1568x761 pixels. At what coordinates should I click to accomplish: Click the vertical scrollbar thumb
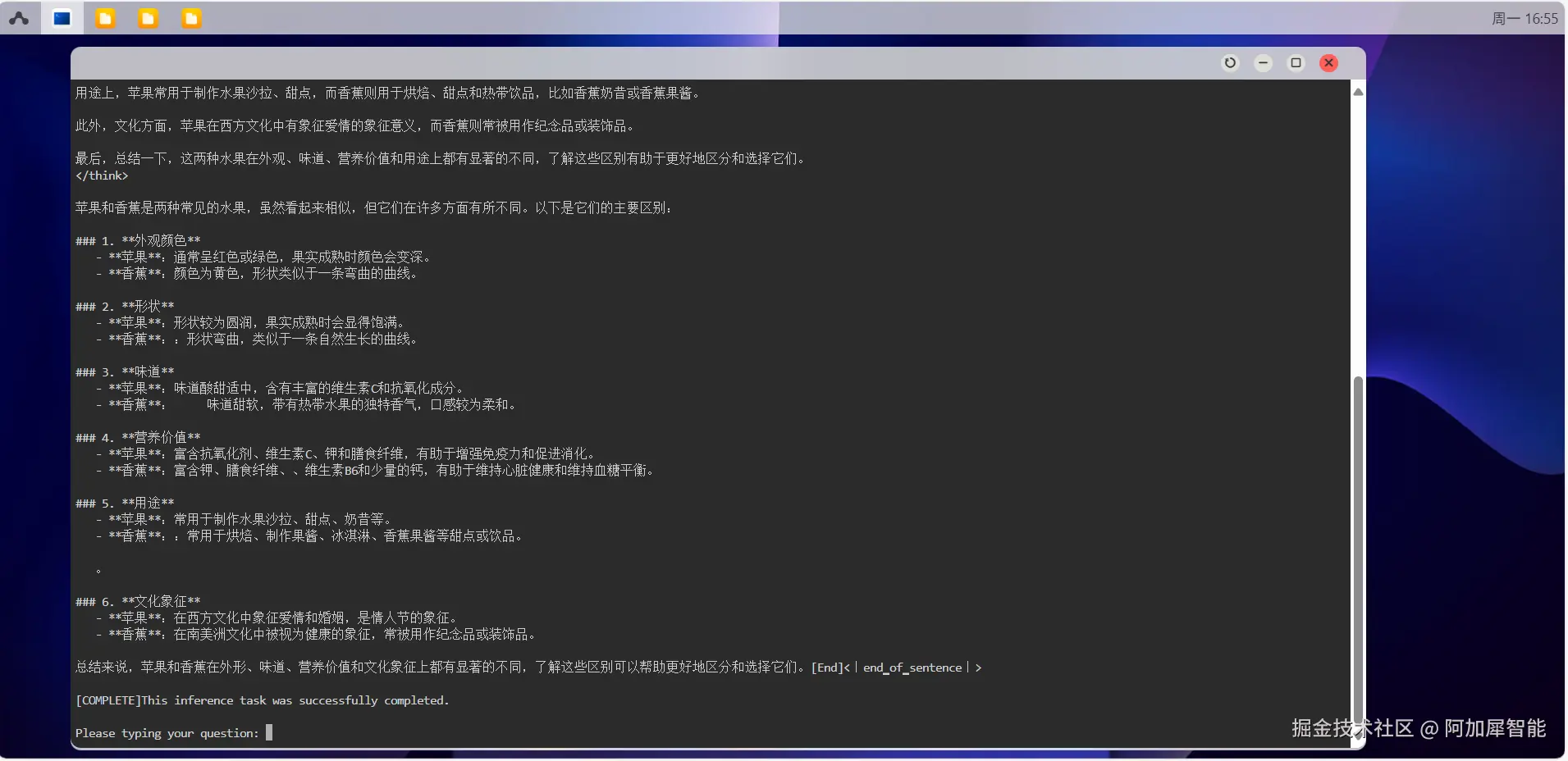tap(1358, 549)
